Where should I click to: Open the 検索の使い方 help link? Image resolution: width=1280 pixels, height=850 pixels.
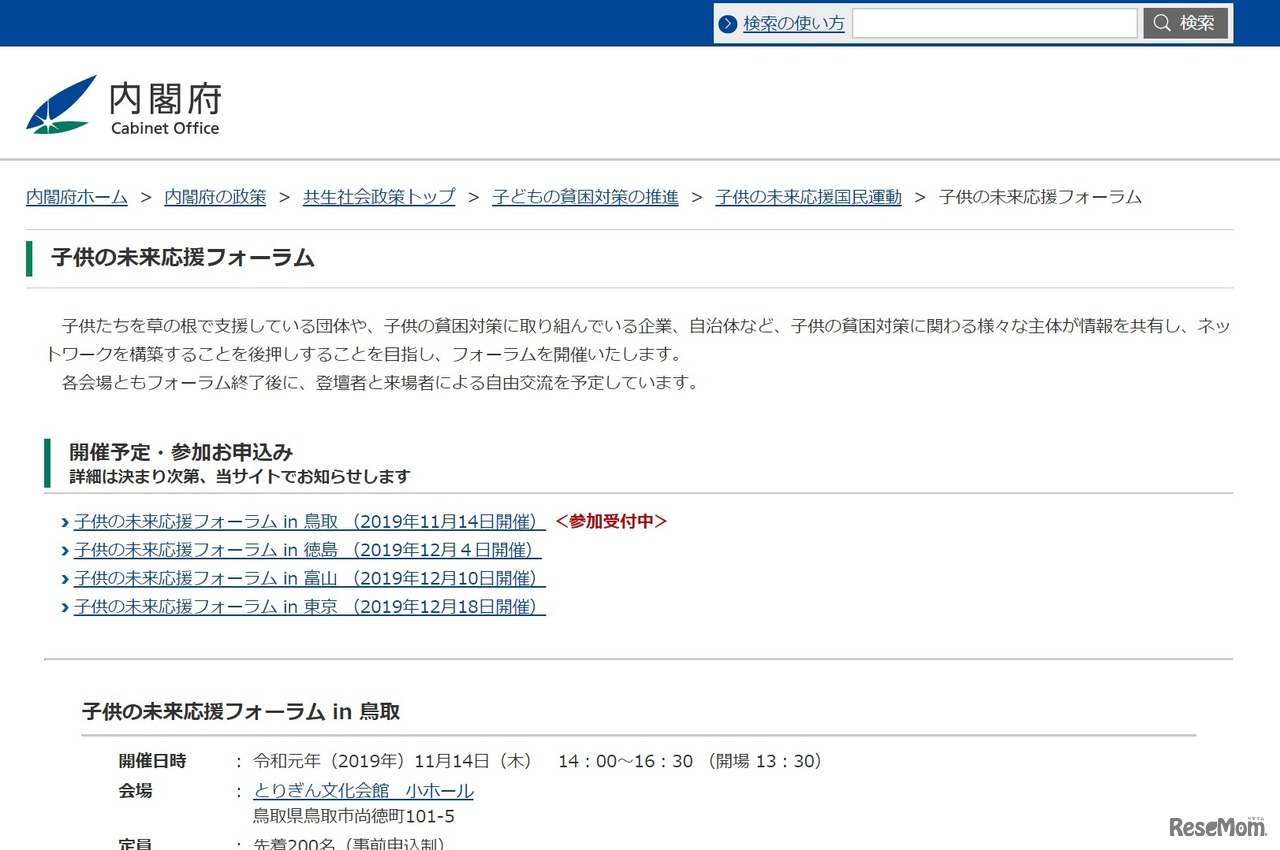coord(793,23)
